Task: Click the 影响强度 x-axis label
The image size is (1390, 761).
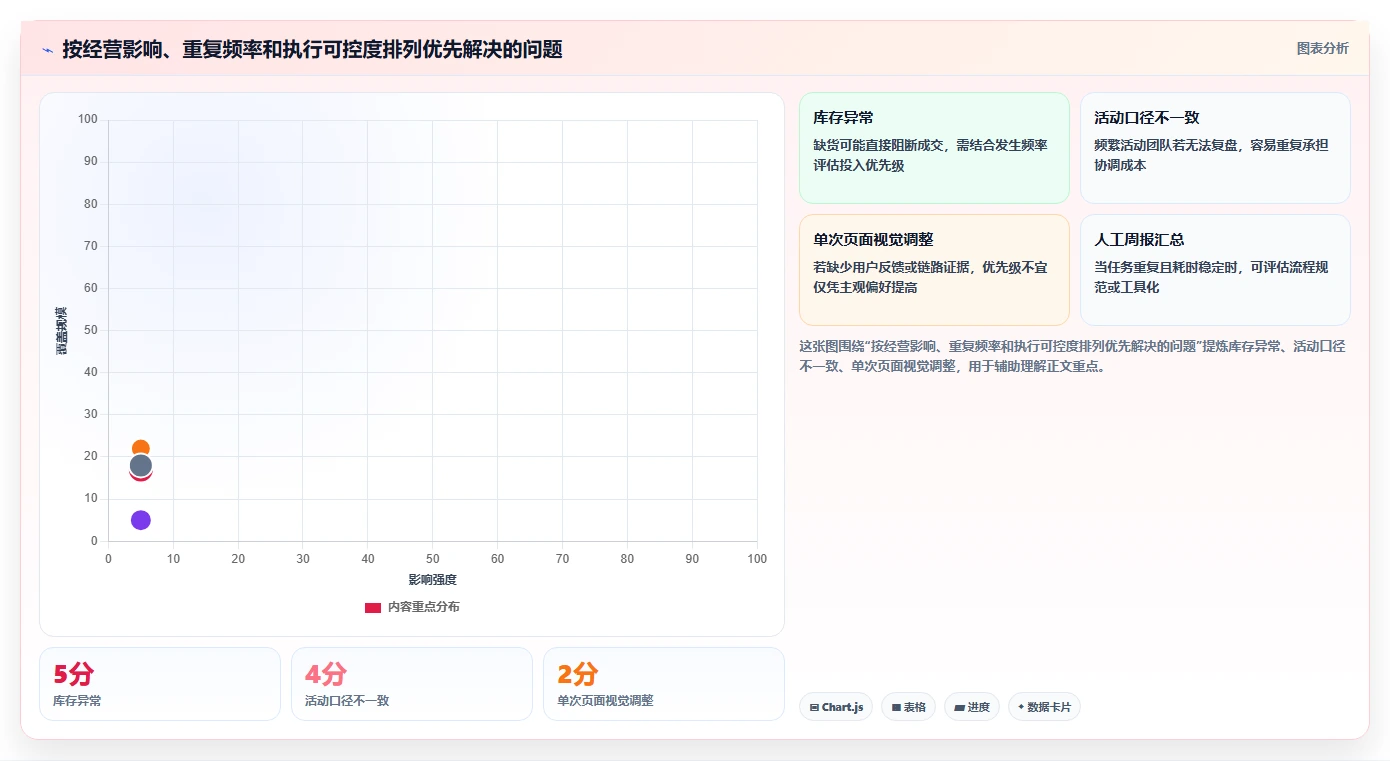Action: [x=432, y=580]
